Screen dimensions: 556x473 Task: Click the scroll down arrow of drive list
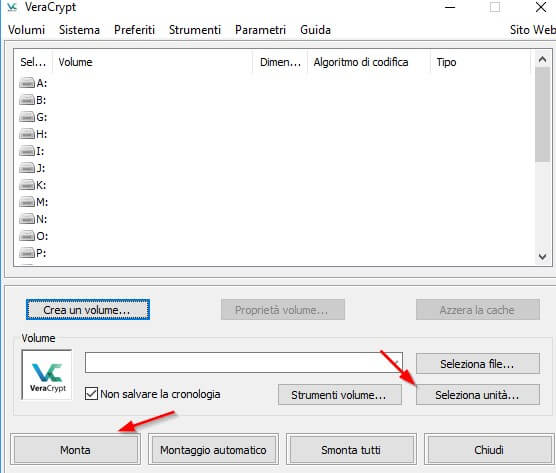pos(542,256)
